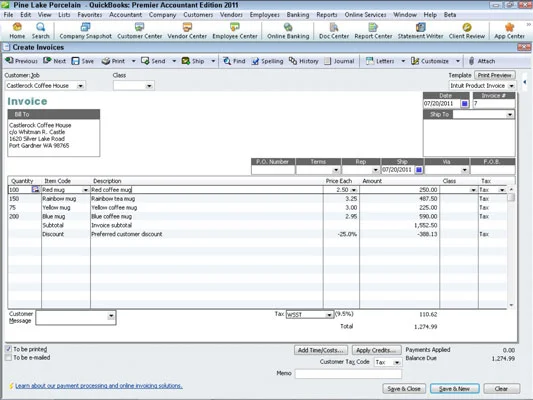This screenshot has width=533, height=400.
Task: Click Save in invoice toolbar
Action: (x=83, y=61)
